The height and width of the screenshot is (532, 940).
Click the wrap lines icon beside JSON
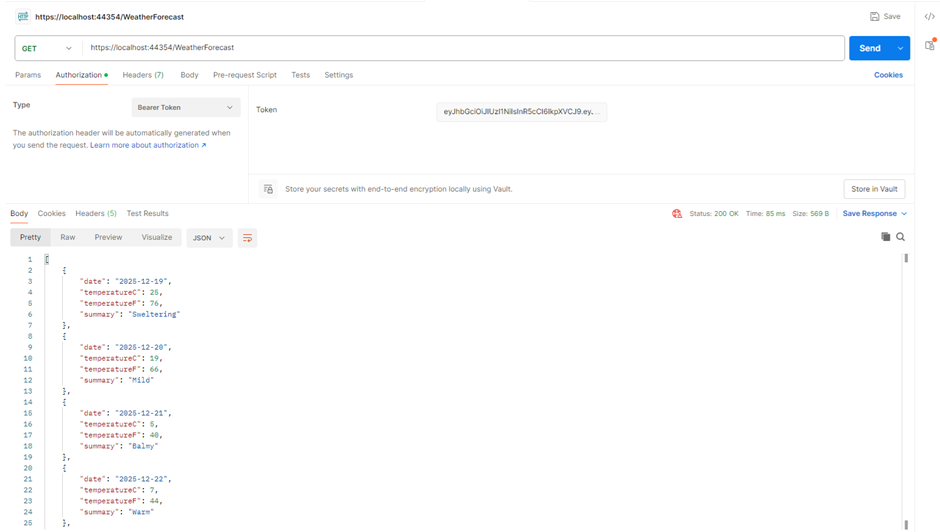point(247,238)
